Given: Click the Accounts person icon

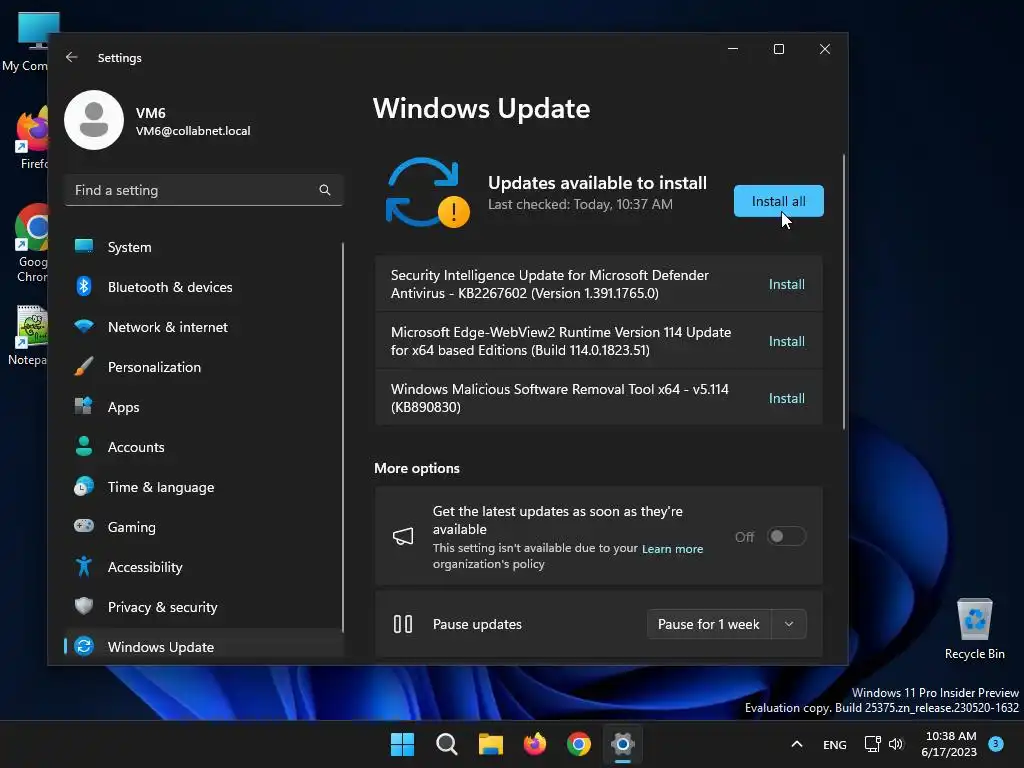Looking at the screenshot, I should click(84, 446).
